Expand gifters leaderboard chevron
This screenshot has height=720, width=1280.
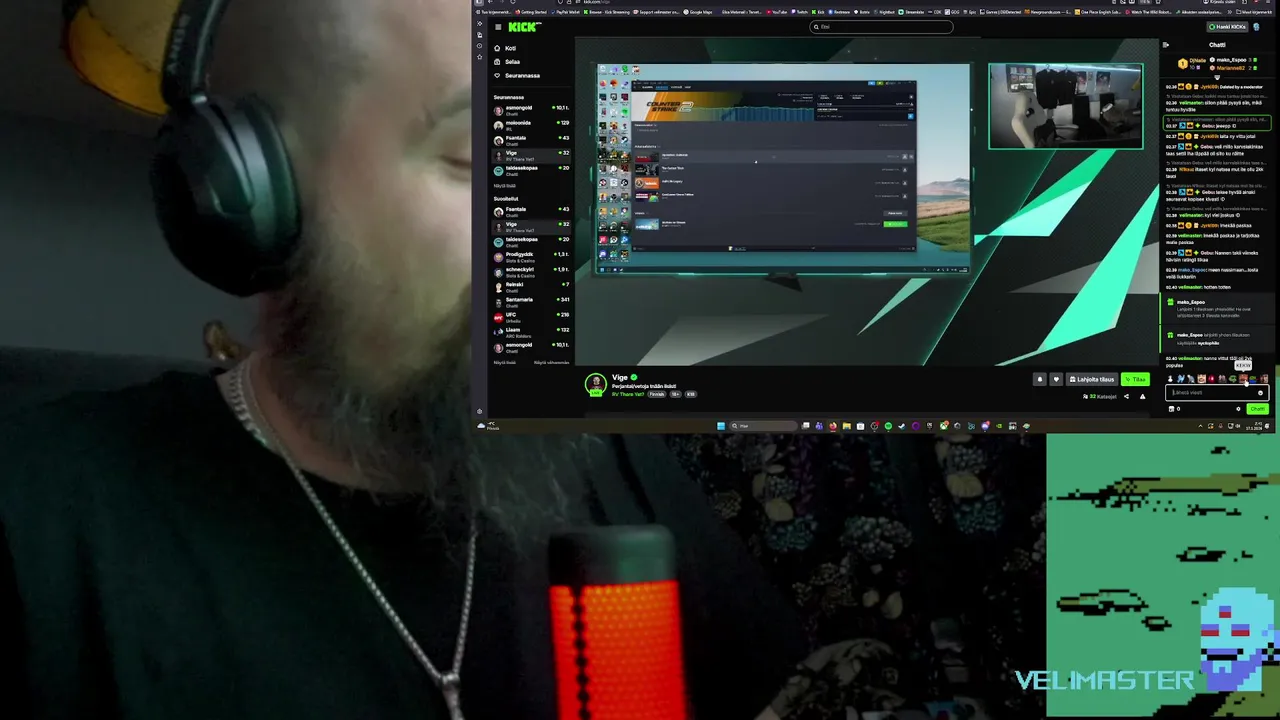(1217, 77)
